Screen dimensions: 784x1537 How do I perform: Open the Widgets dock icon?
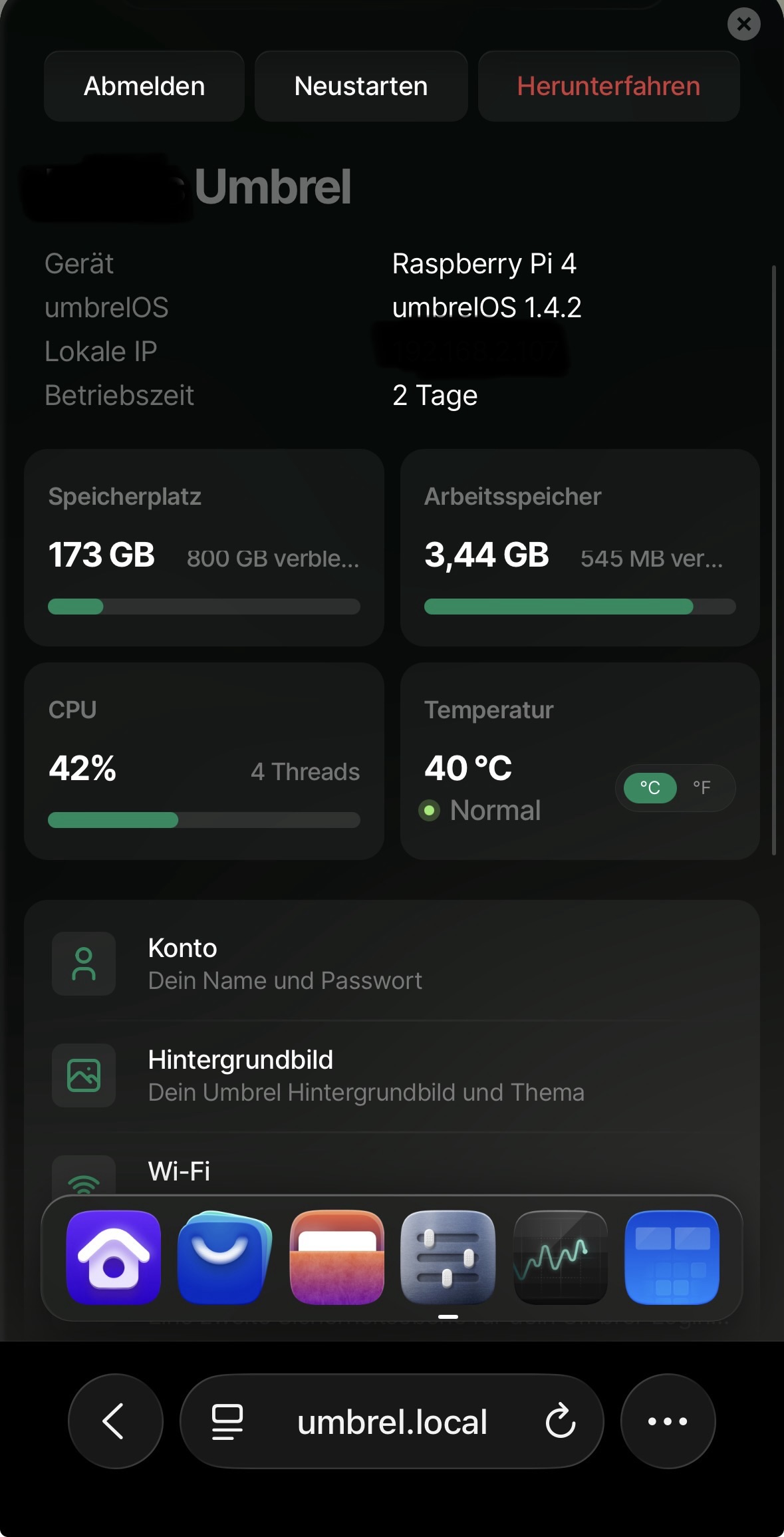672,1257
